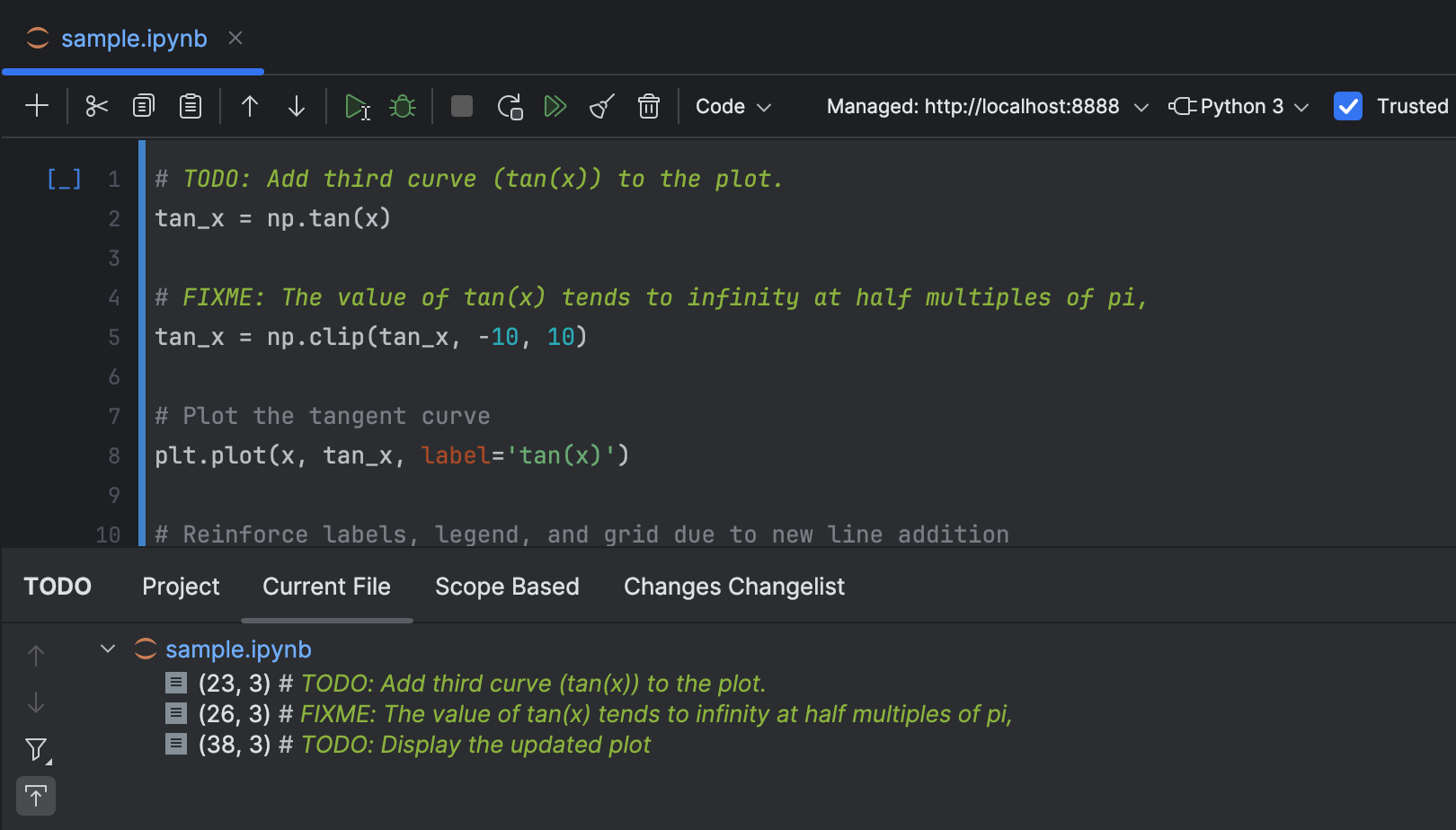Toggle autoscroll to source button

click(36, 796)
